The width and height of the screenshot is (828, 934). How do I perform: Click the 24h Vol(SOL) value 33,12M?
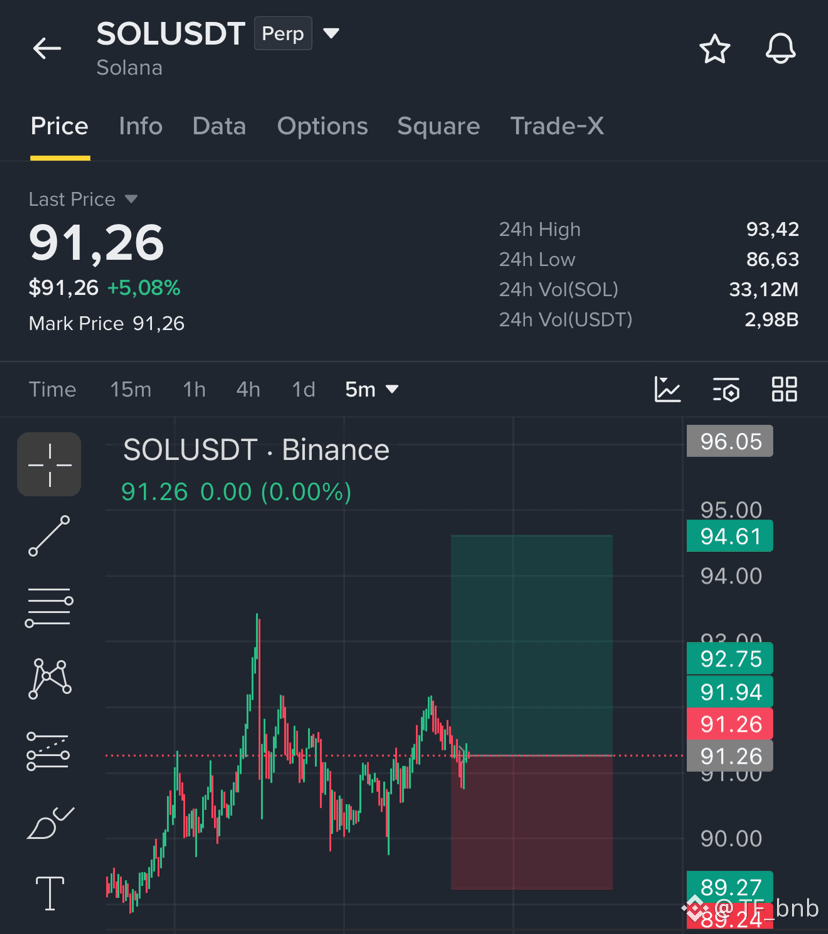764,289
